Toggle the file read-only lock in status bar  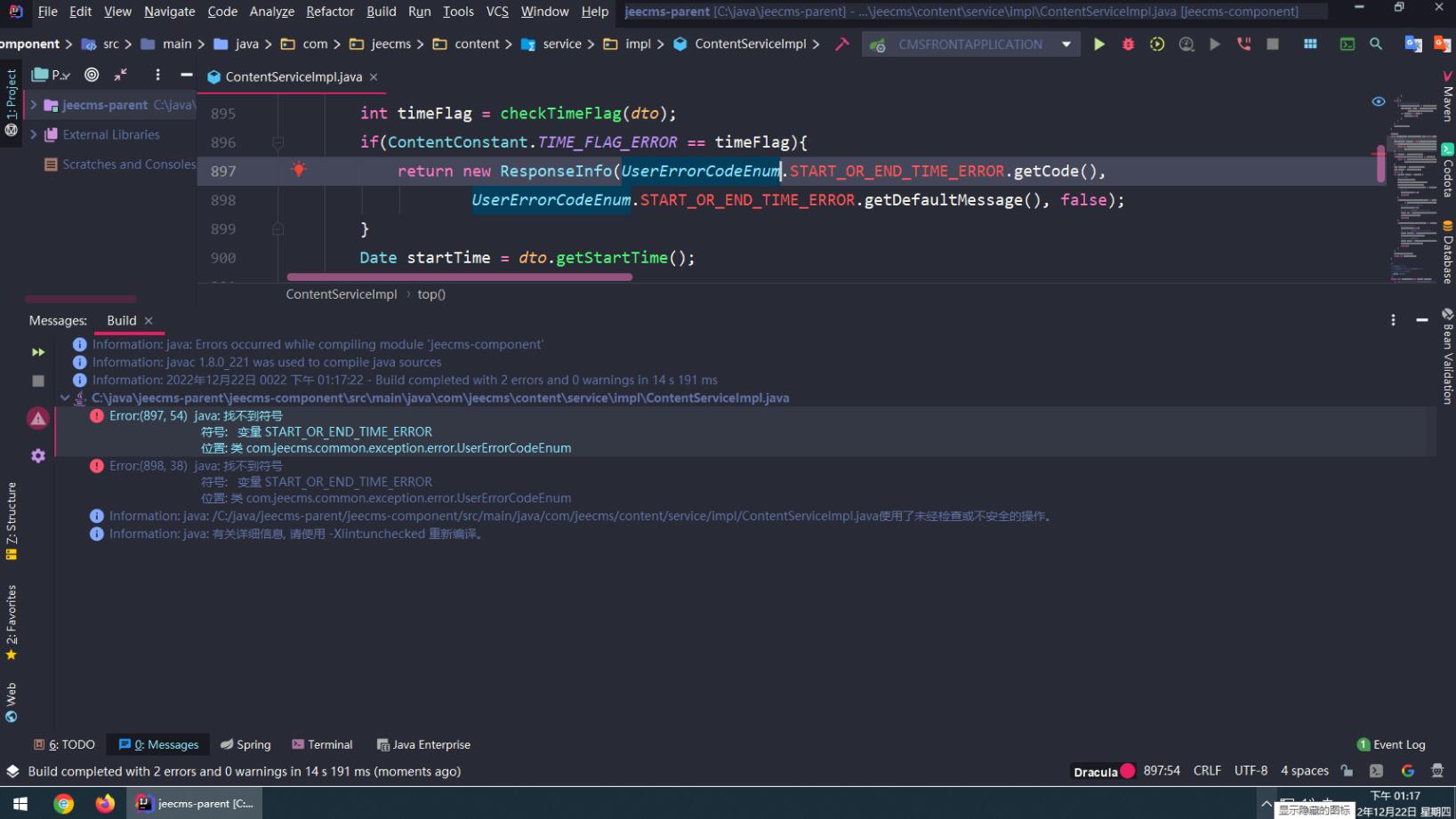1347,771
